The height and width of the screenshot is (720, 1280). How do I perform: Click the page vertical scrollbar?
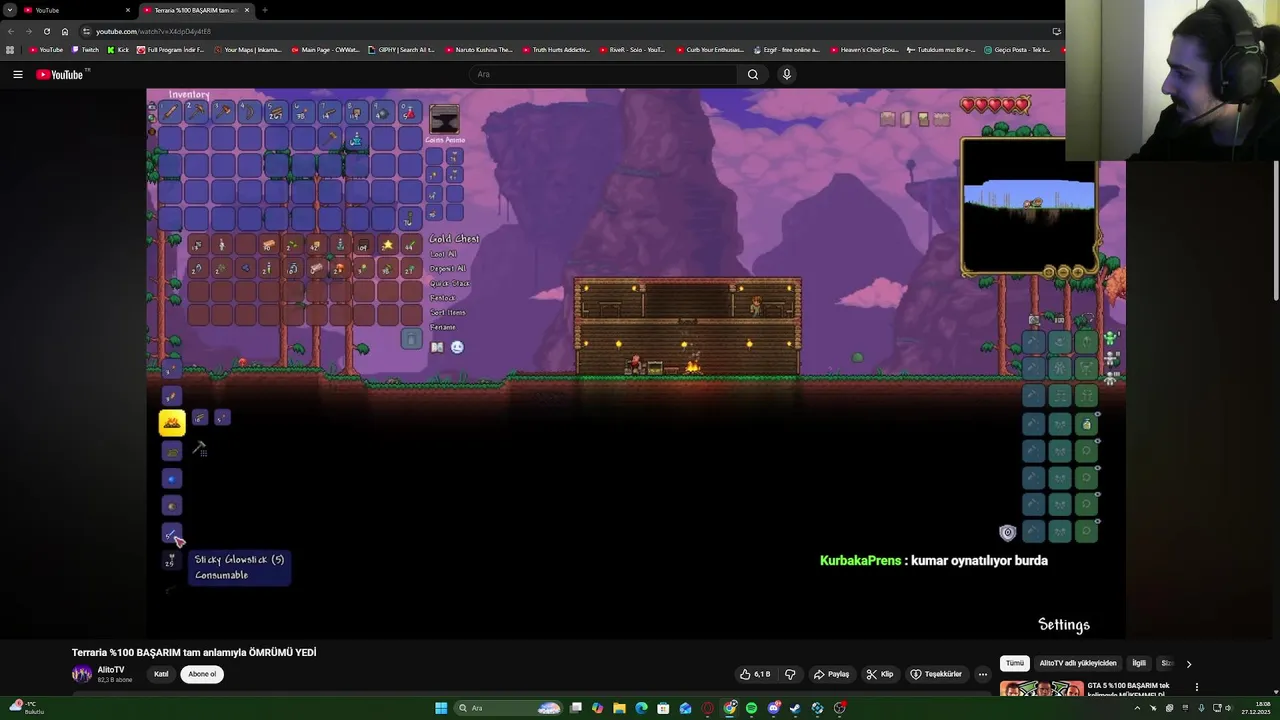click(x=1275, y=230)
